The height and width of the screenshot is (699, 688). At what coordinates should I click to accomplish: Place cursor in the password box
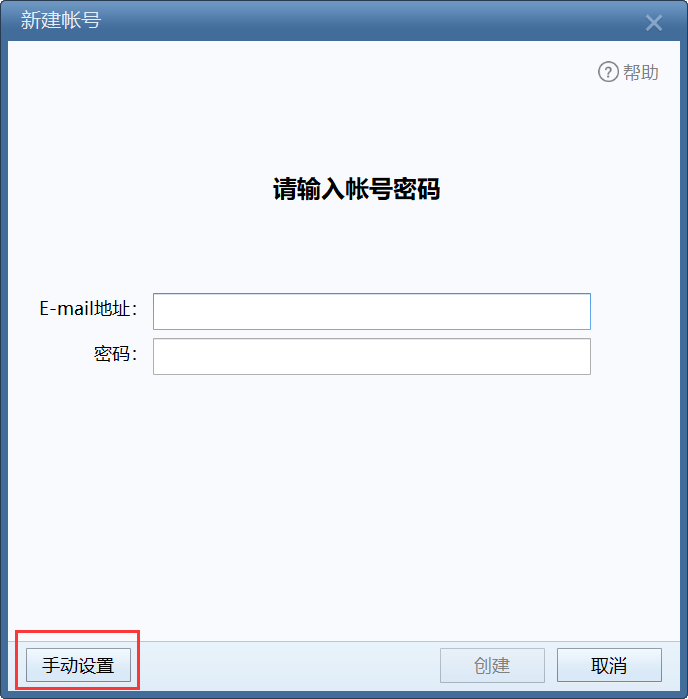click(372, 357)
